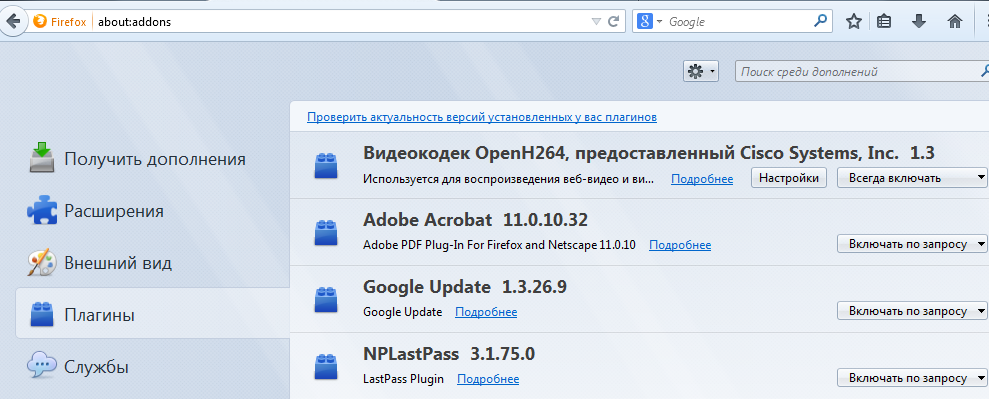Reload the page with the refresh icon
Image resolution: width=989 pixels, height=399 pixels.
pyautogui.click(x=612, y=21)
